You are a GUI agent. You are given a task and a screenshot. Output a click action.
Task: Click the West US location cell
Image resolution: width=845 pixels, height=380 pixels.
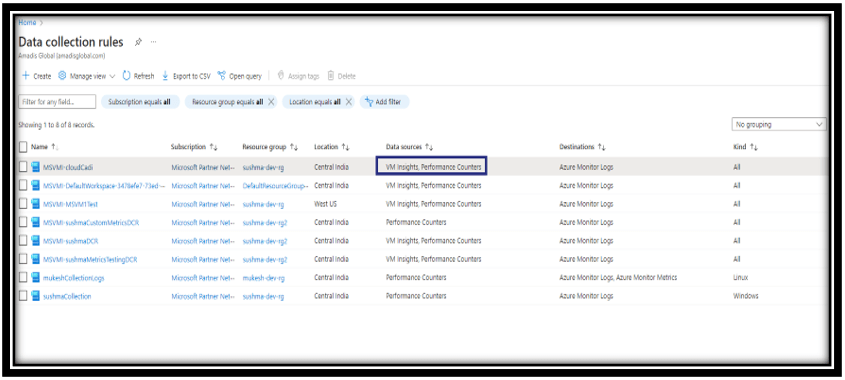[x=326, y=204]
